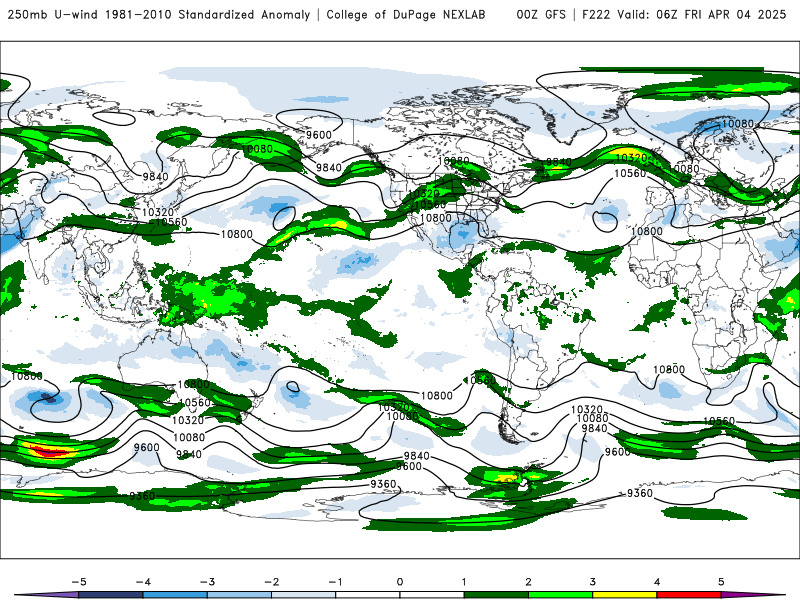The image size is (800, 600).
Task: Click the '1' colorbar label
Action: click(x=464, y=582)
